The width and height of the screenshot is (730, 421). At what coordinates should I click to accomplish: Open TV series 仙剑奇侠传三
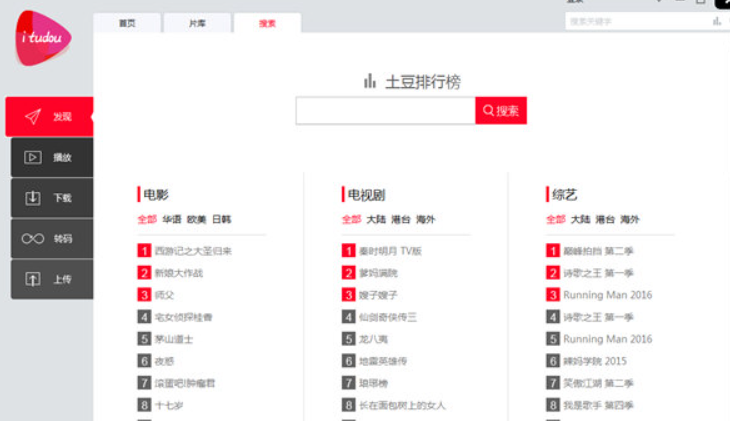click(388, 317)
